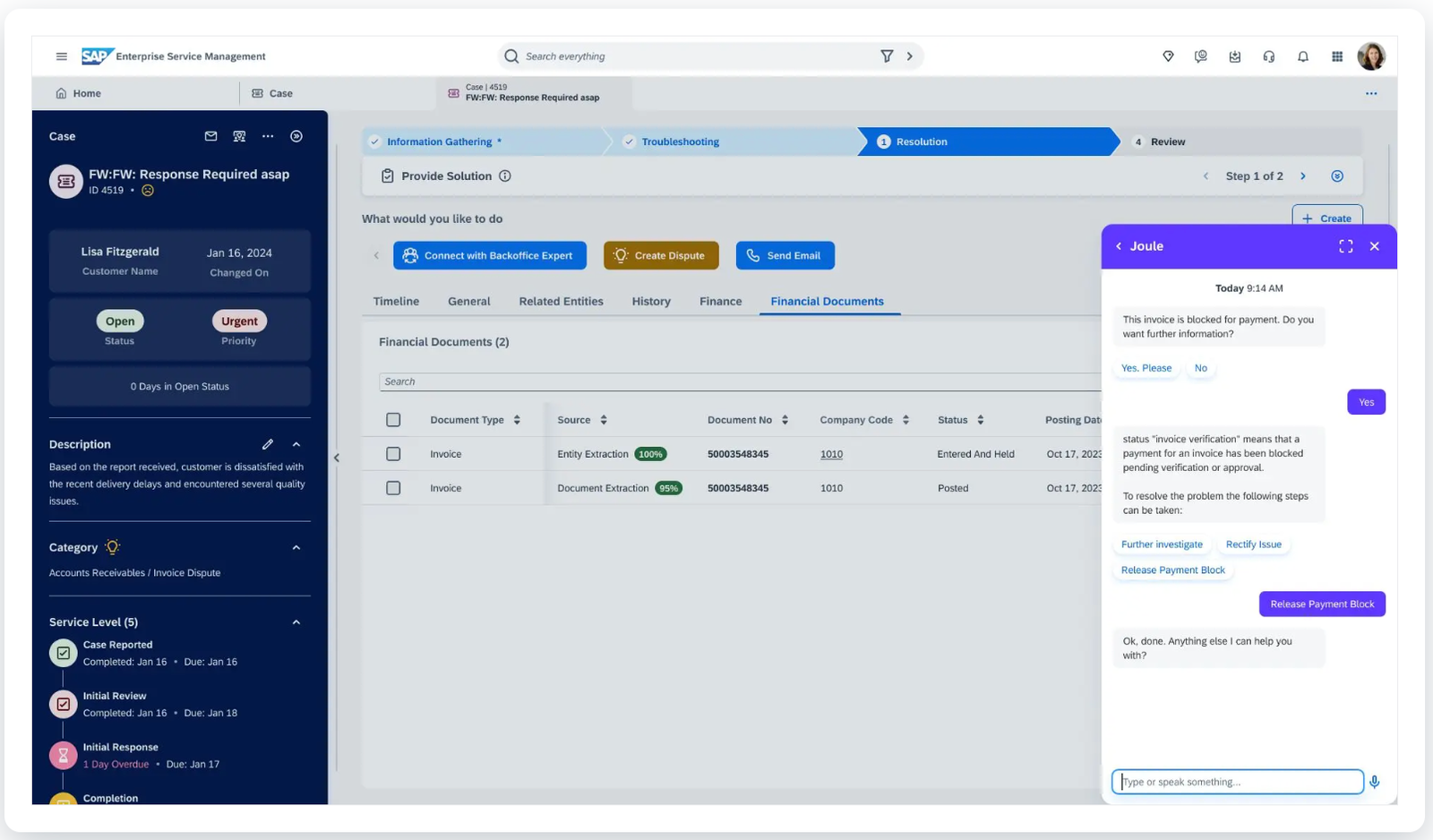Screen dimensions: 1433x840
Task: Expand Joule panel to full screen
Action: pos(1345,246)
